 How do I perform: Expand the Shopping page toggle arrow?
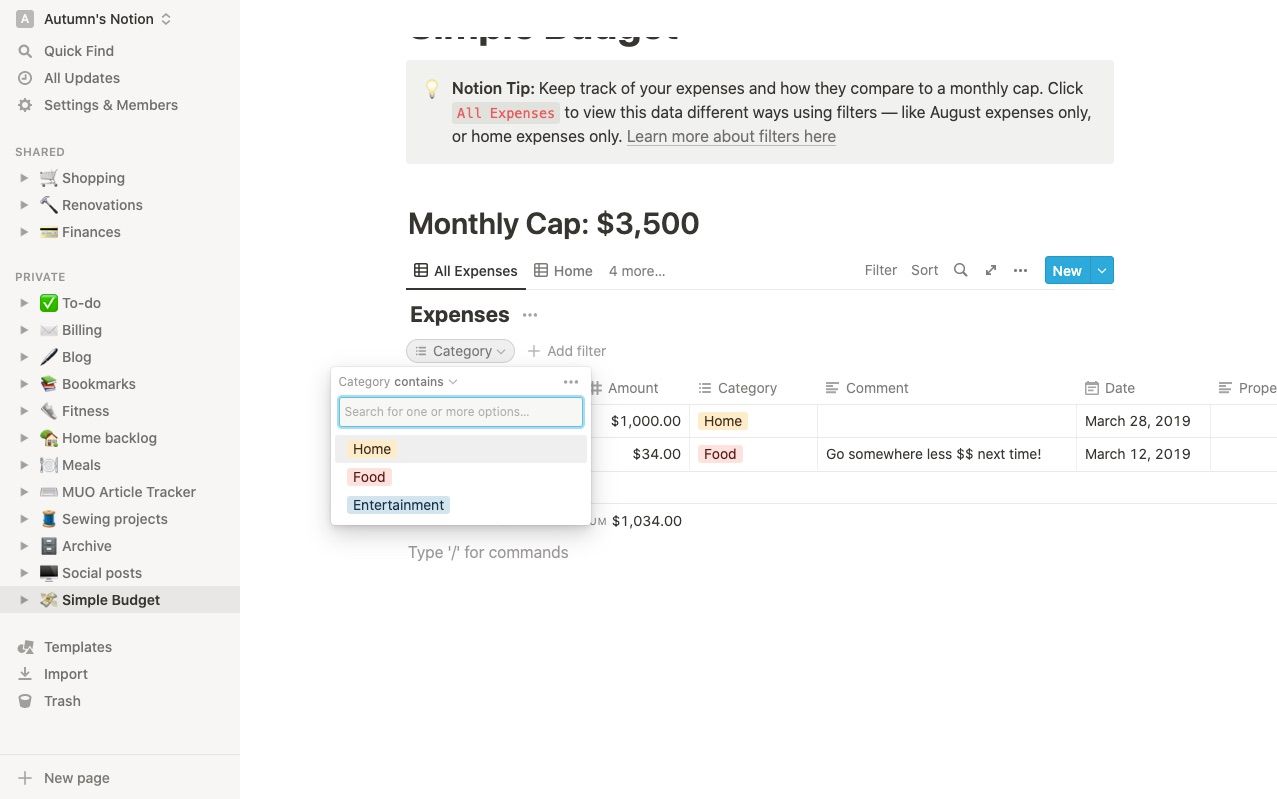pyautogui.click(x=25, y=178)
